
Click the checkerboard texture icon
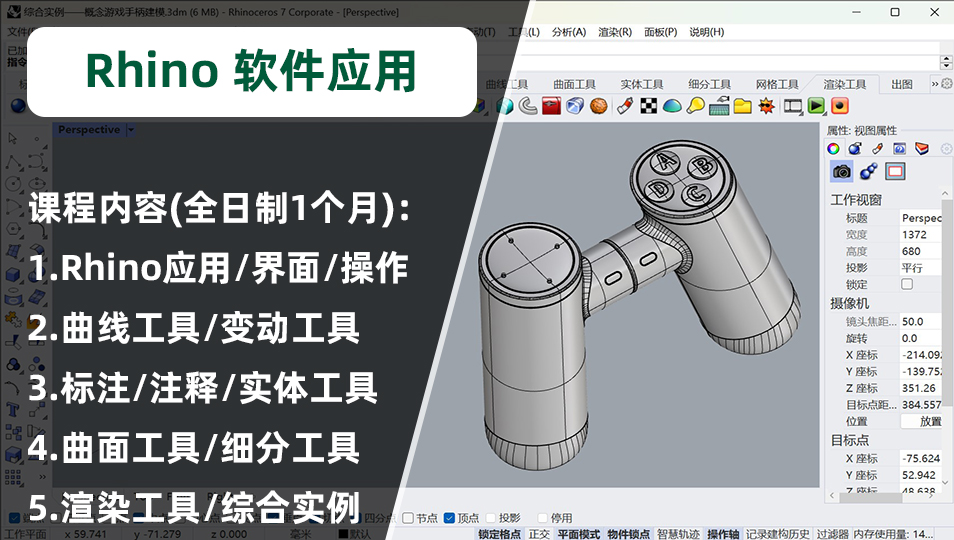[x=649, y=106]
